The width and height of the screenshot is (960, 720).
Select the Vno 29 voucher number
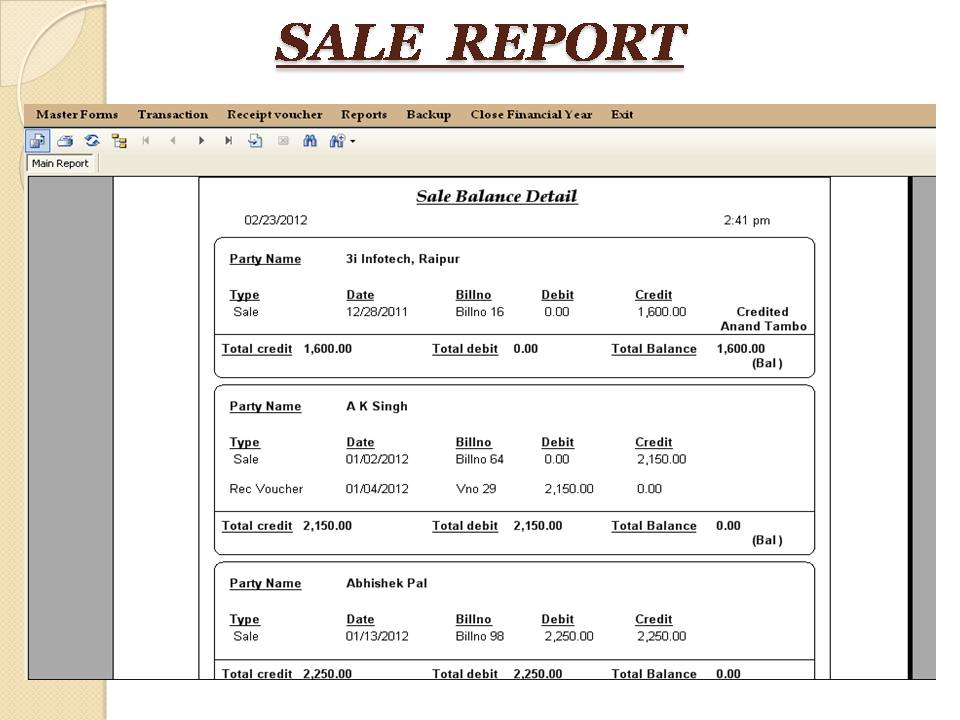coord(476,489)
